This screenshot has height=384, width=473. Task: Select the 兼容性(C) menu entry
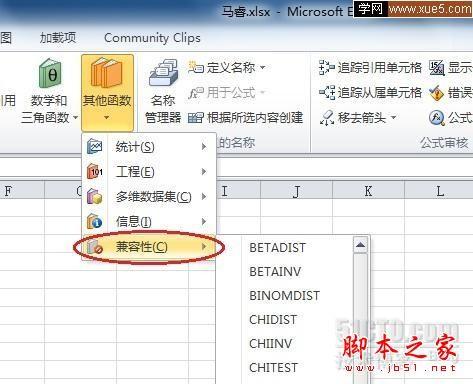(x=149, y=247)
